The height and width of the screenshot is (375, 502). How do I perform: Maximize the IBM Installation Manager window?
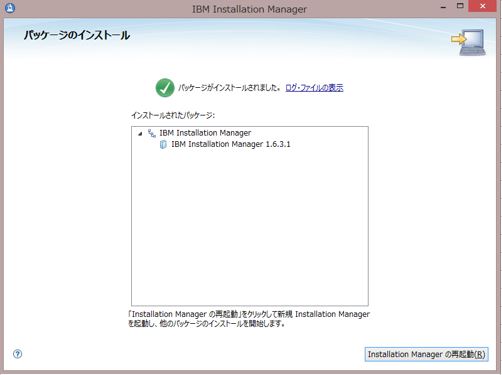tap(460, 6)
